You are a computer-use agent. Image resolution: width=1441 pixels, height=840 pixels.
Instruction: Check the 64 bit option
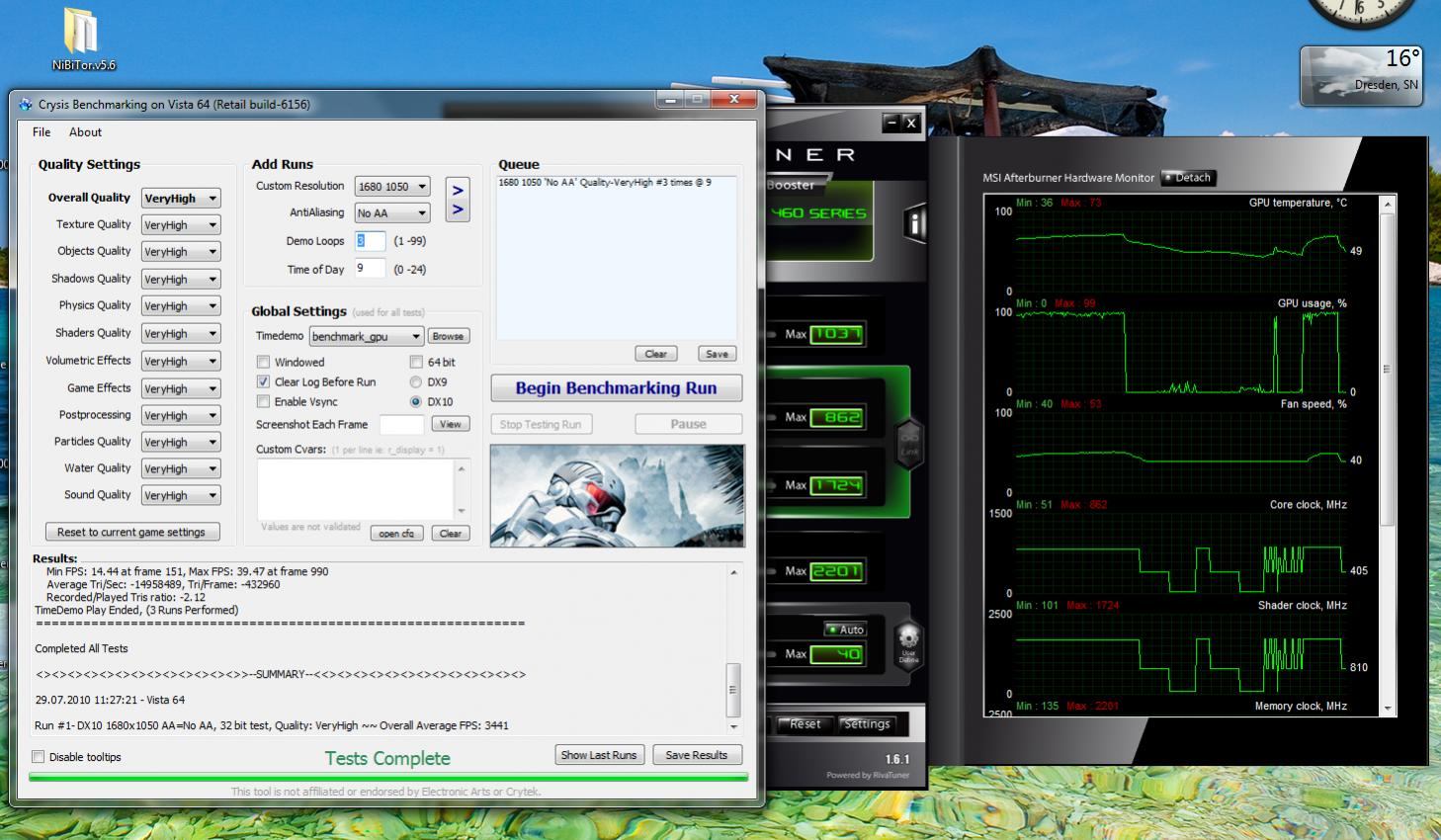pos(416,362)
